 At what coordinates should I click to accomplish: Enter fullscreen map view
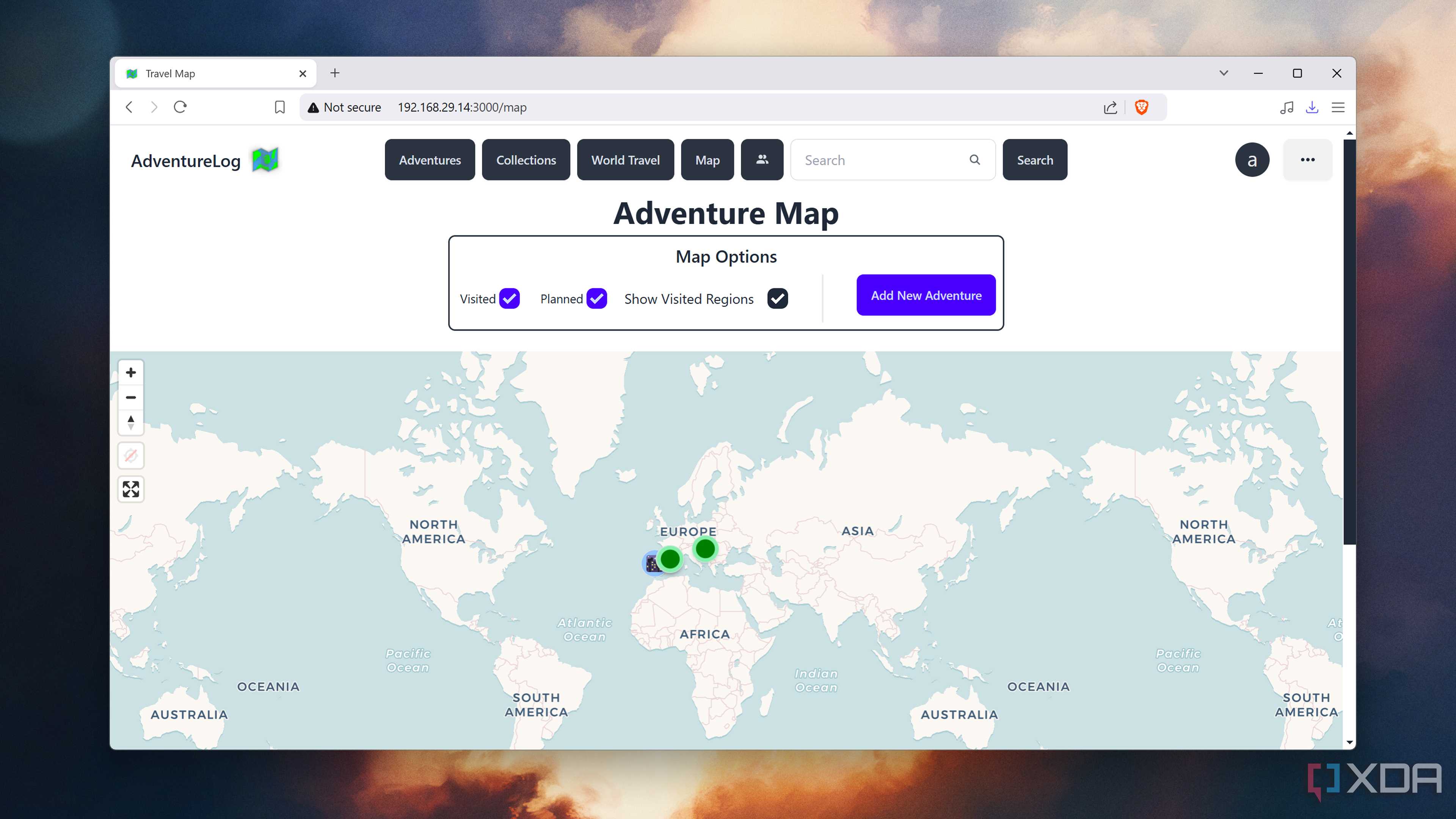click(130, 489)
